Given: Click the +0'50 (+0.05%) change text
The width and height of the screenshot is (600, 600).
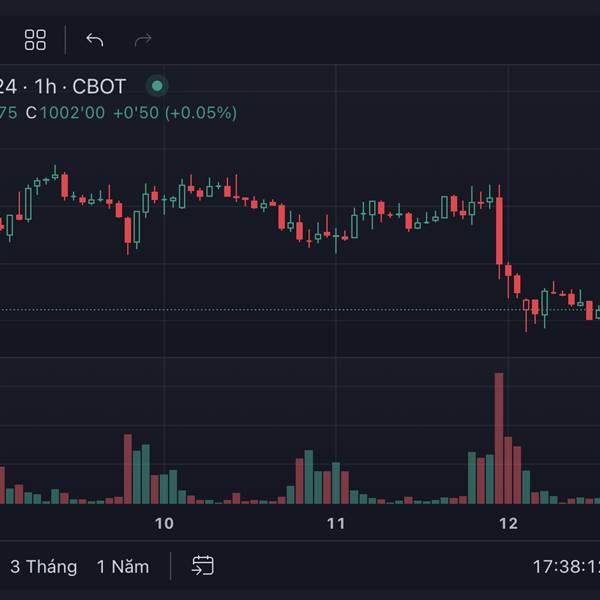Looking at the screenshot, I should [175, 113].
